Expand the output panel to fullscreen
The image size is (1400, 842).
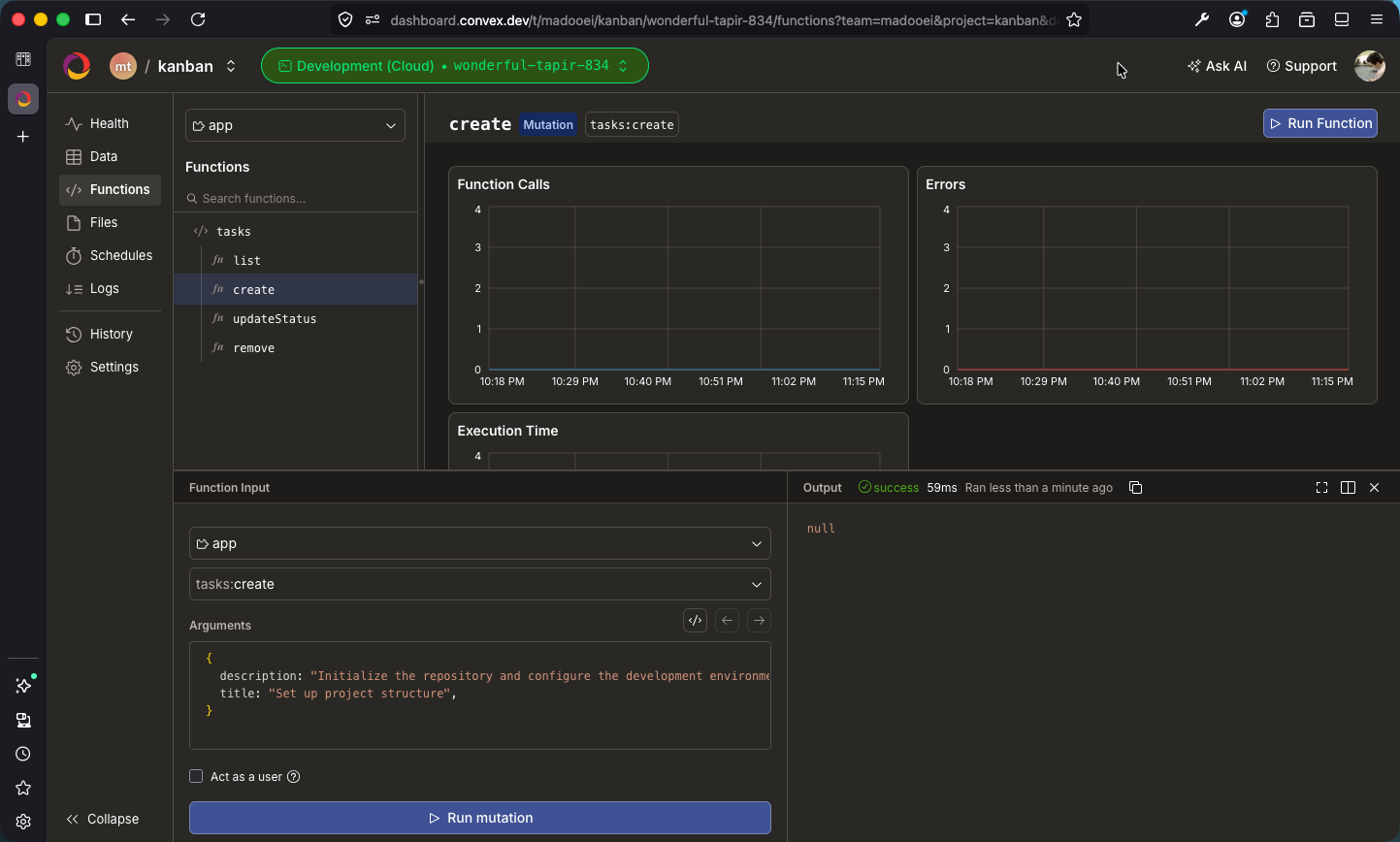pyautogui.click(x=1321, y=487)
